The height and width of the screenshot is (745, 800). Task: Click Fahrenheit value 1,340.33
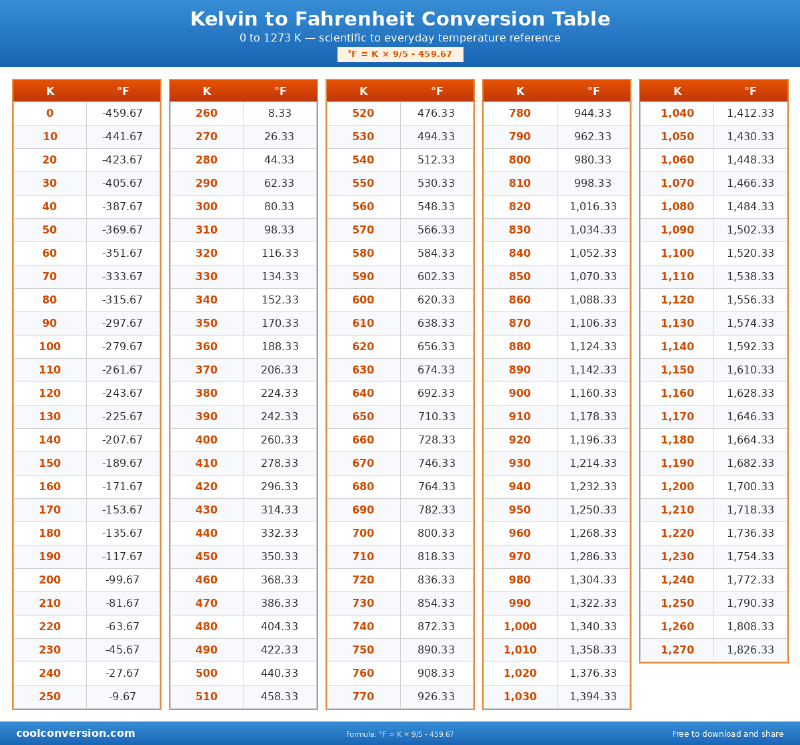pyautogui.click(x=593, y=627)
